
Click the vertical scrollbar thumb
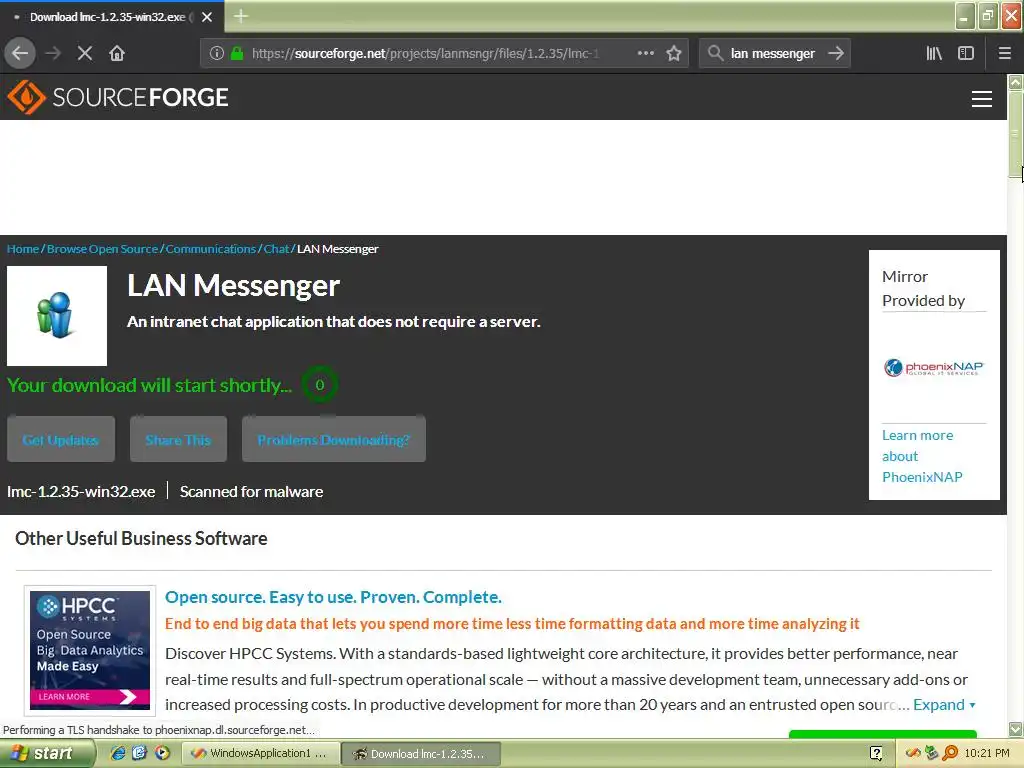coord(1016,134)
